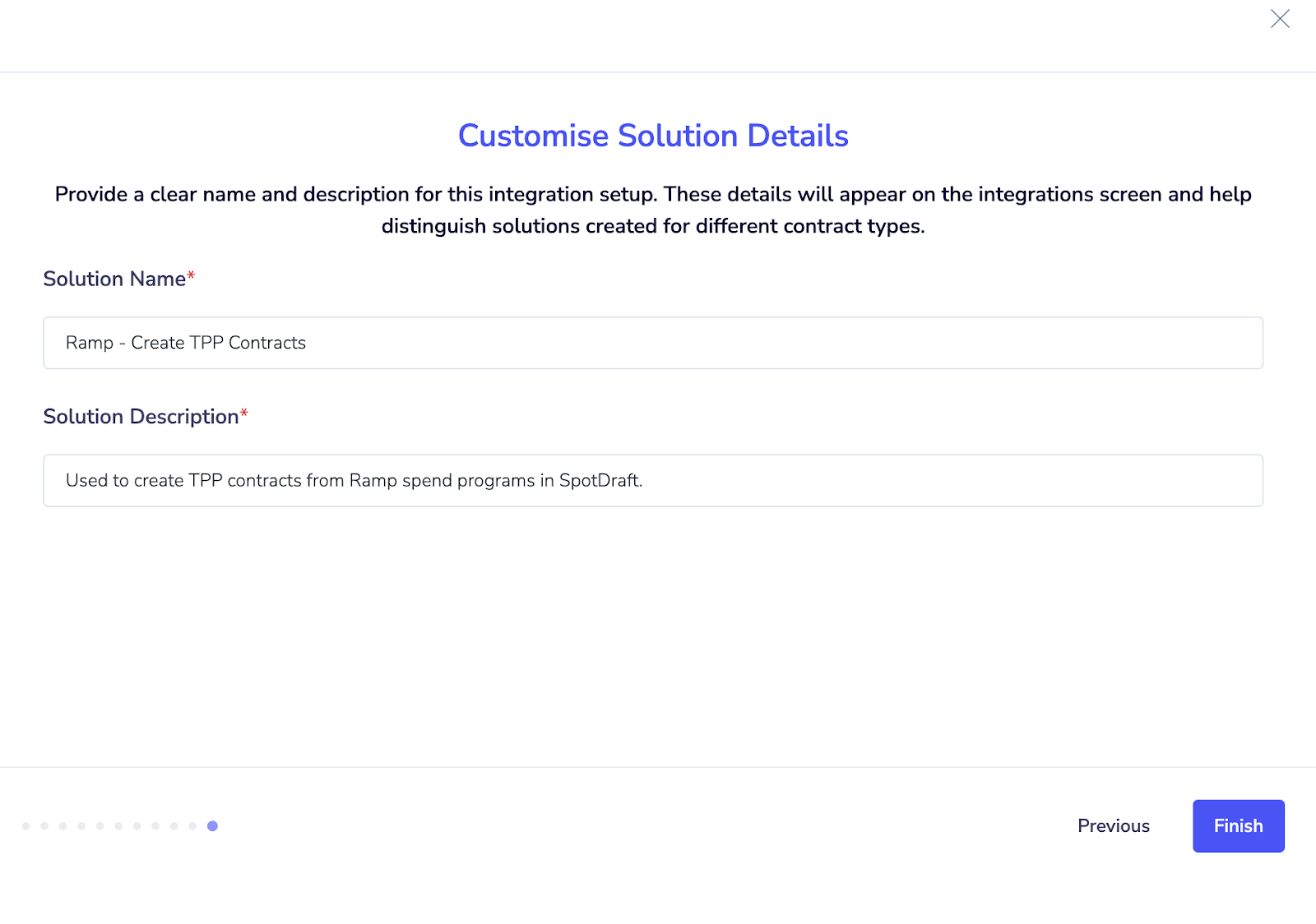Close the Customise Solution Details dialog
Viewport: 1316px width, 924px height.
(1279, 19)
